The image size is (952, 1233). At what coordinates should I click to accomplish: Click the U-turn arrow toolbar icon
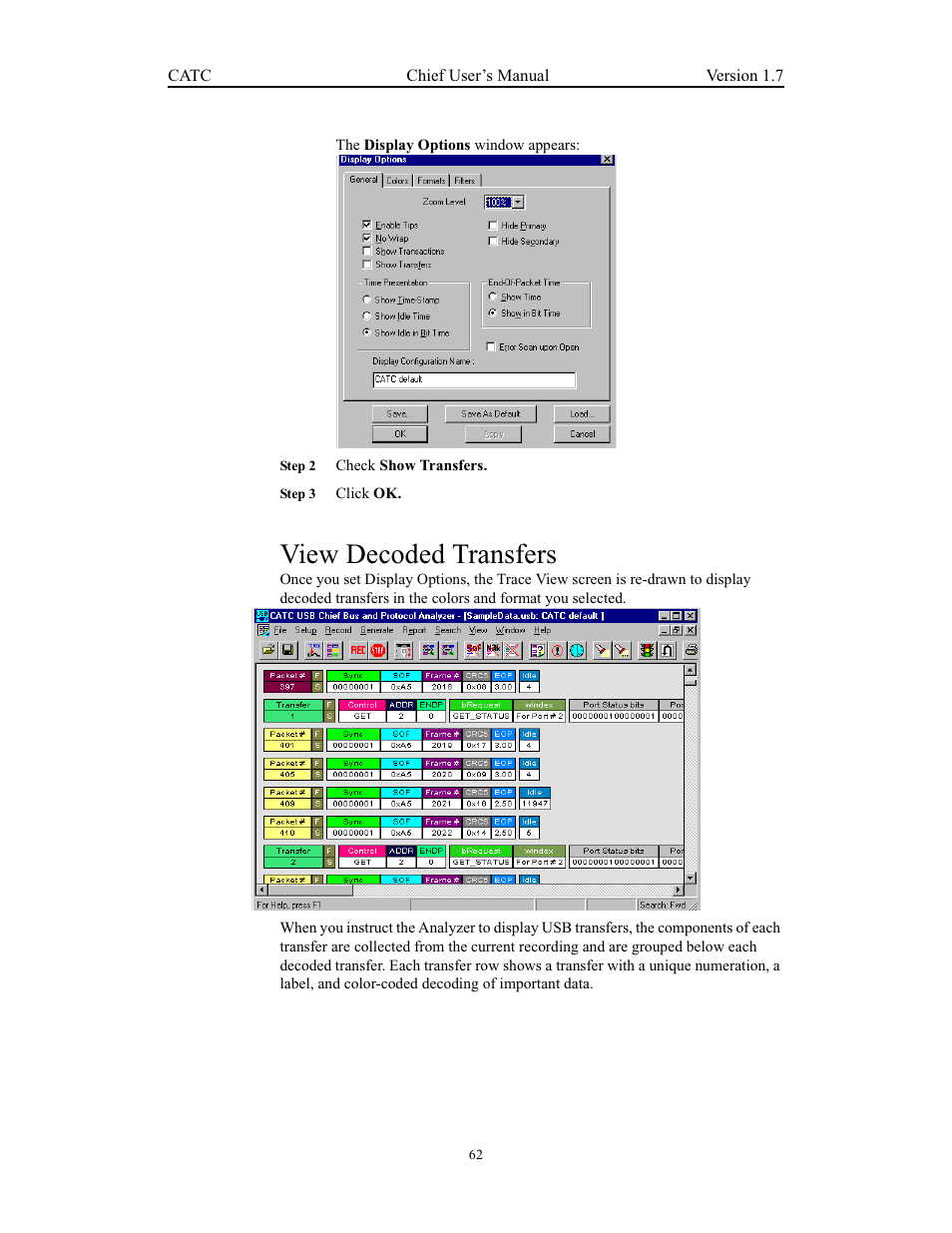click(668, 650)
